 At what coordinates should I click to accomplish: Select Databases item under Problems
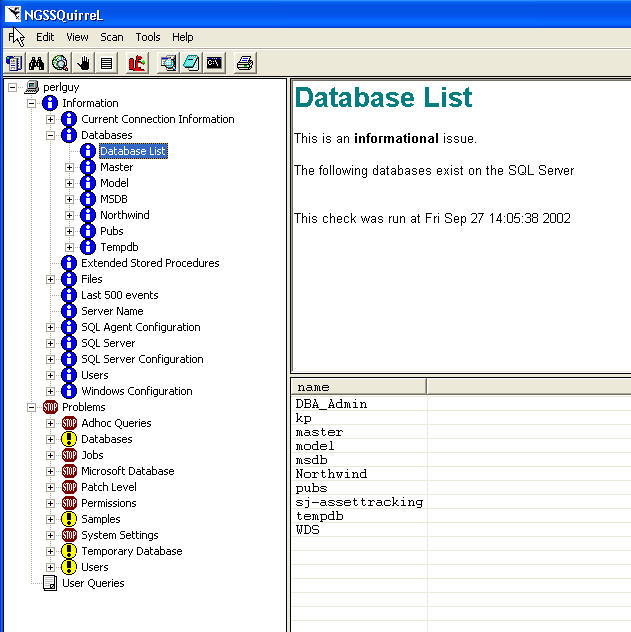[107, 439]
